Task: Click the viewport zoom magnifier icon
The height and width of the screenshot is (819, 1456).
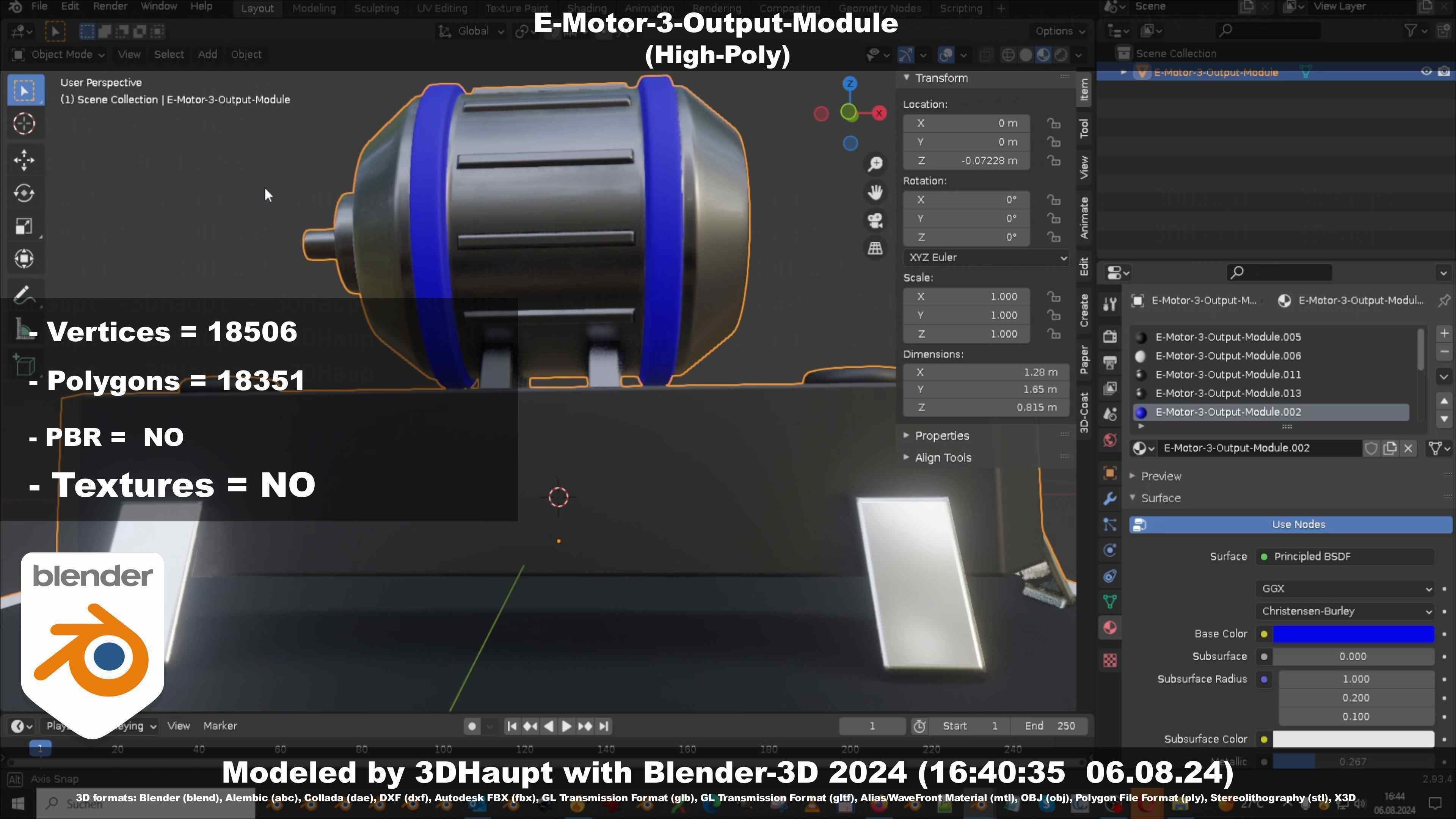Action: click(x=875, y=165)
